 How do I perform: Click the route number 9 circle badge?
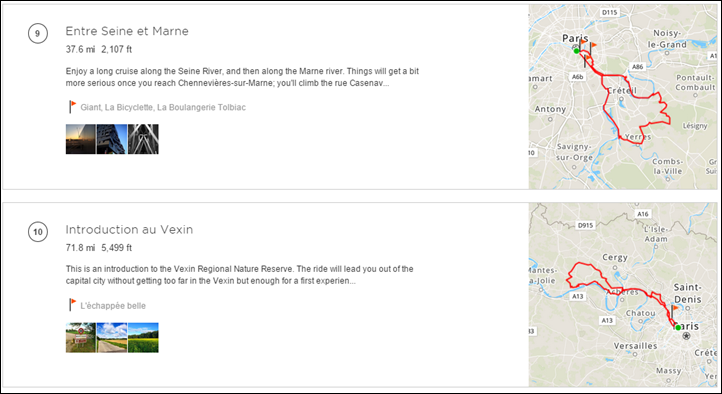pyautogui.click(x=38, y=34)
